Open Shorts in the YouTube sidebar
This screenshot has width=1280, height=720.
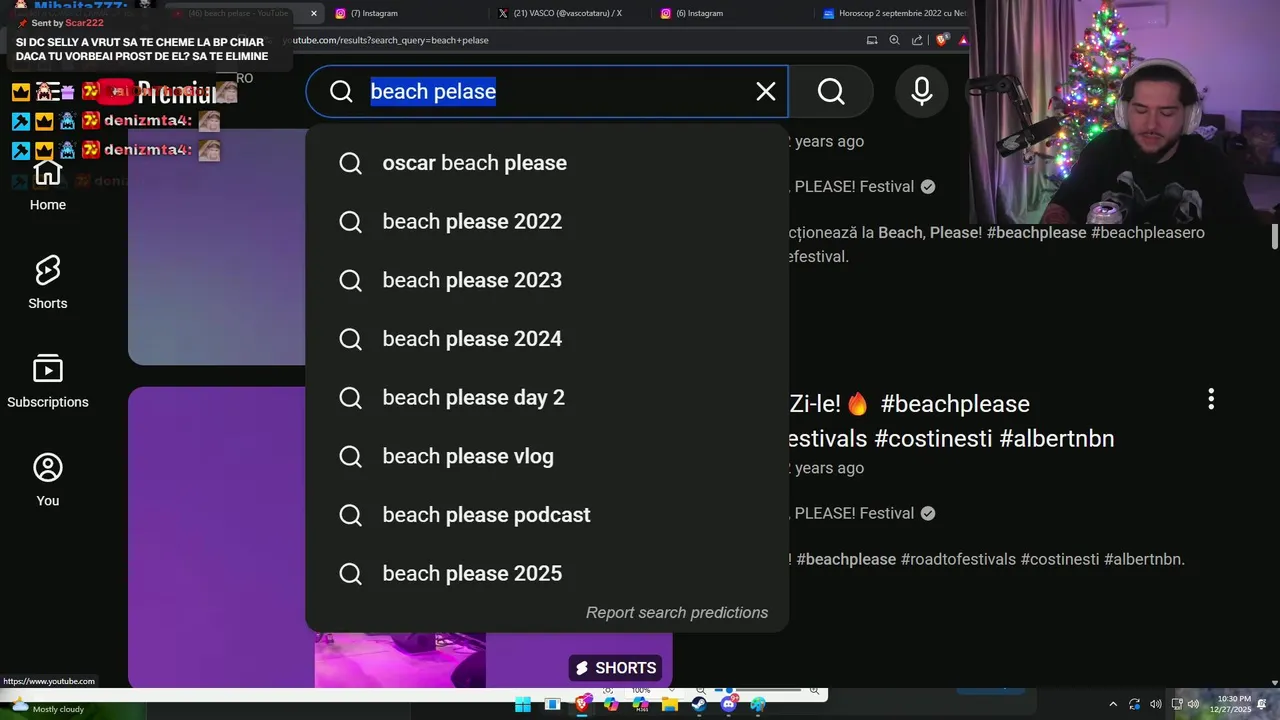[x=47, y=283]
